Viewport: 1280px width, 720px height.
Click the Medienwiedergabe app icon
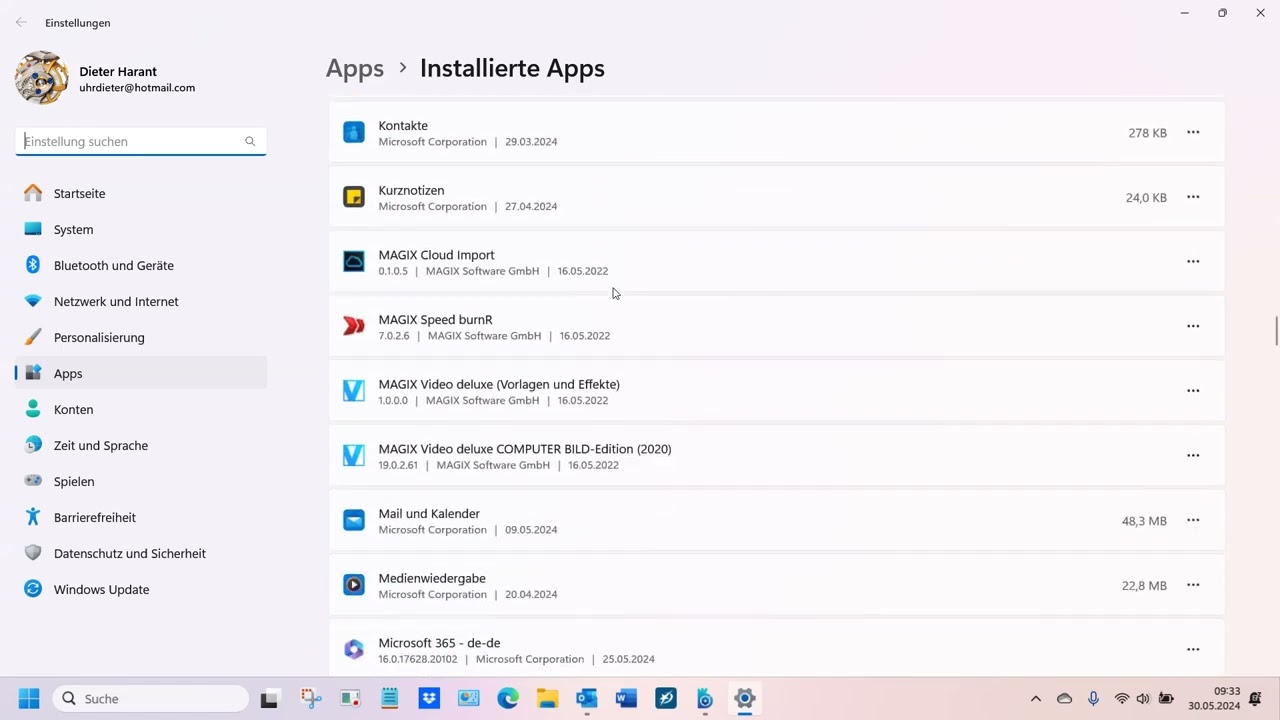pyautogui.click(x=354, y=585)
